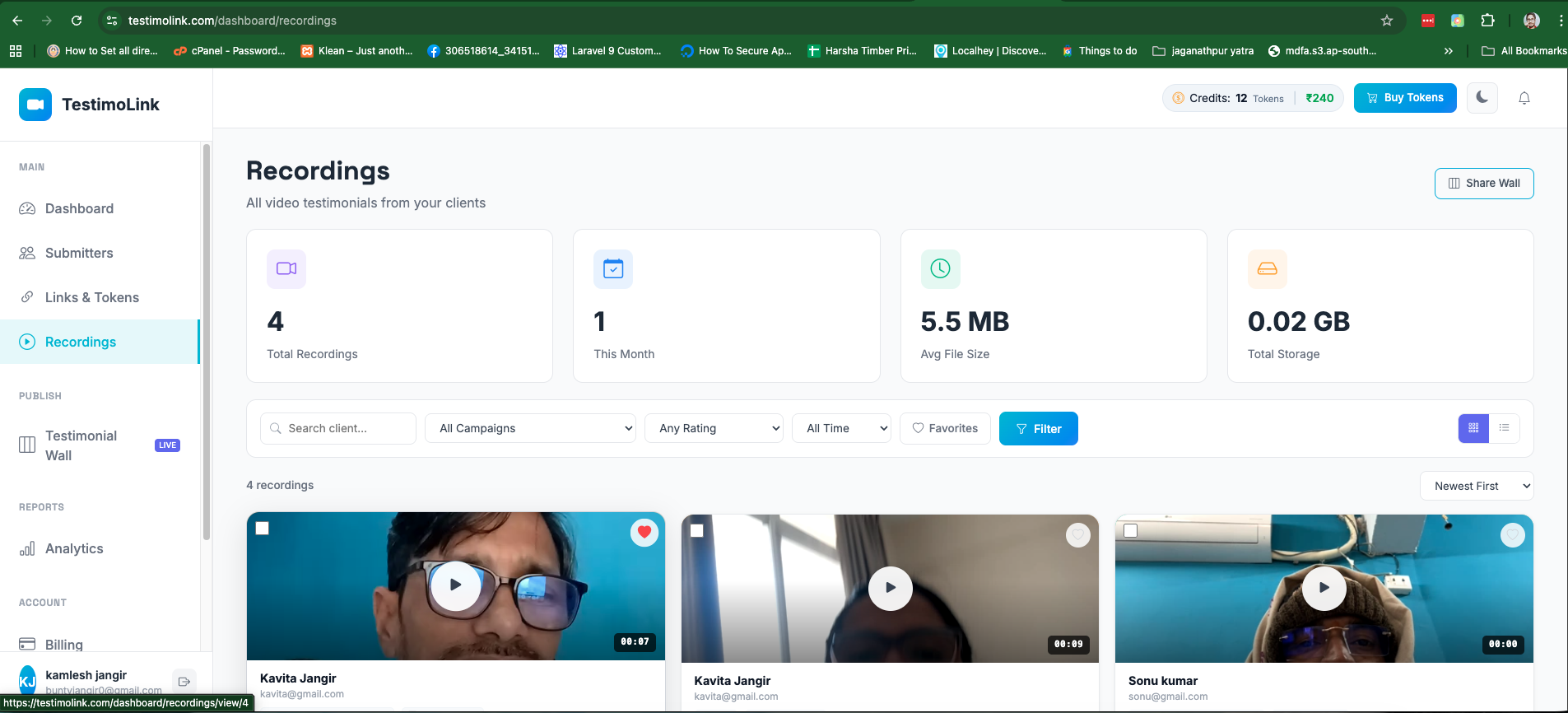Click the sidebar vertical scrollbar
Viewport: 1568px width, 713px height.
(x=207, y=342)
